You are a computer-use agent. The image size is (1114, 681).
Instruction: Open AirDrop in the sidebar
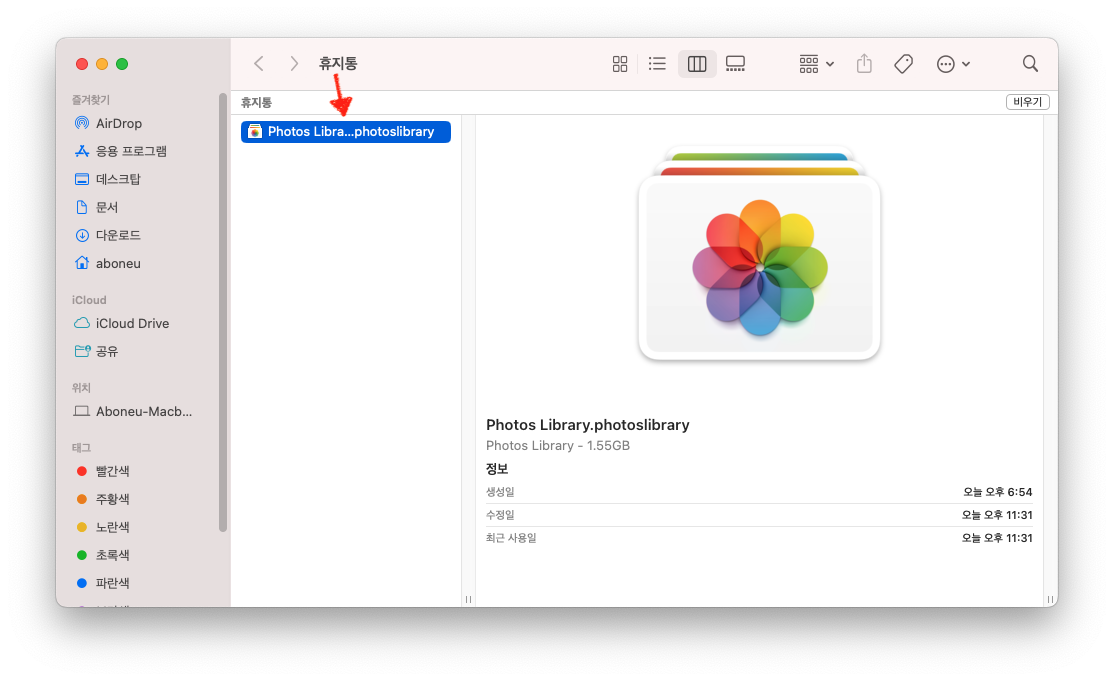point(119,124)
